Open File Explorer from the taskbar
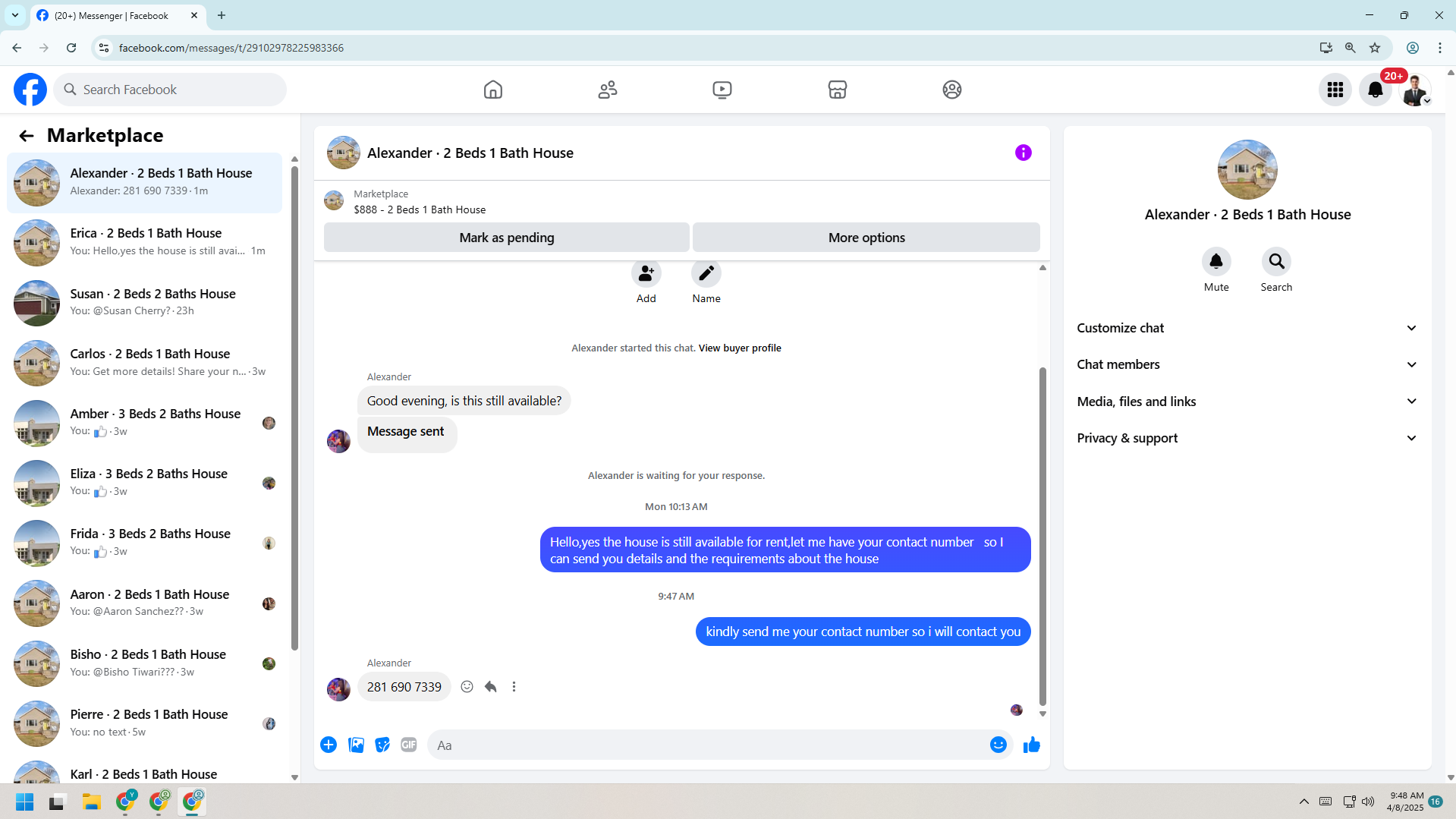1456x819 pixels. tap(92, 802)
